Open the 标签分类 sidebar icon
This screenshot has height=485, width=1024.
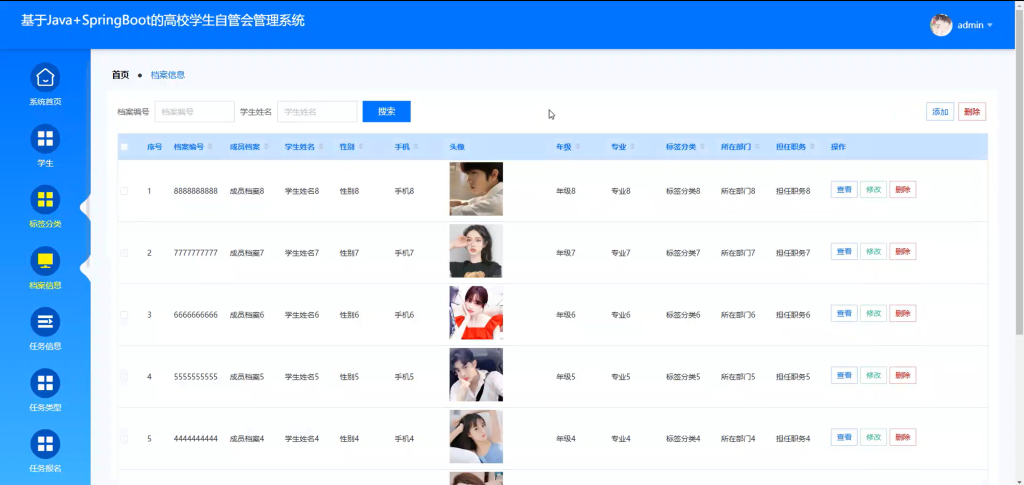[45, 200]
